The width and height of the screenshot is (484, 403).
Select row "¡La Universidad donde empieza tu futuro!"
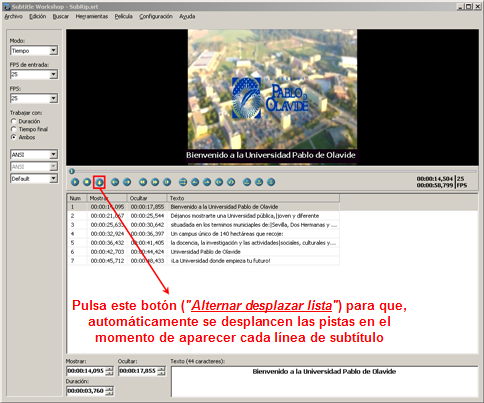204,261
